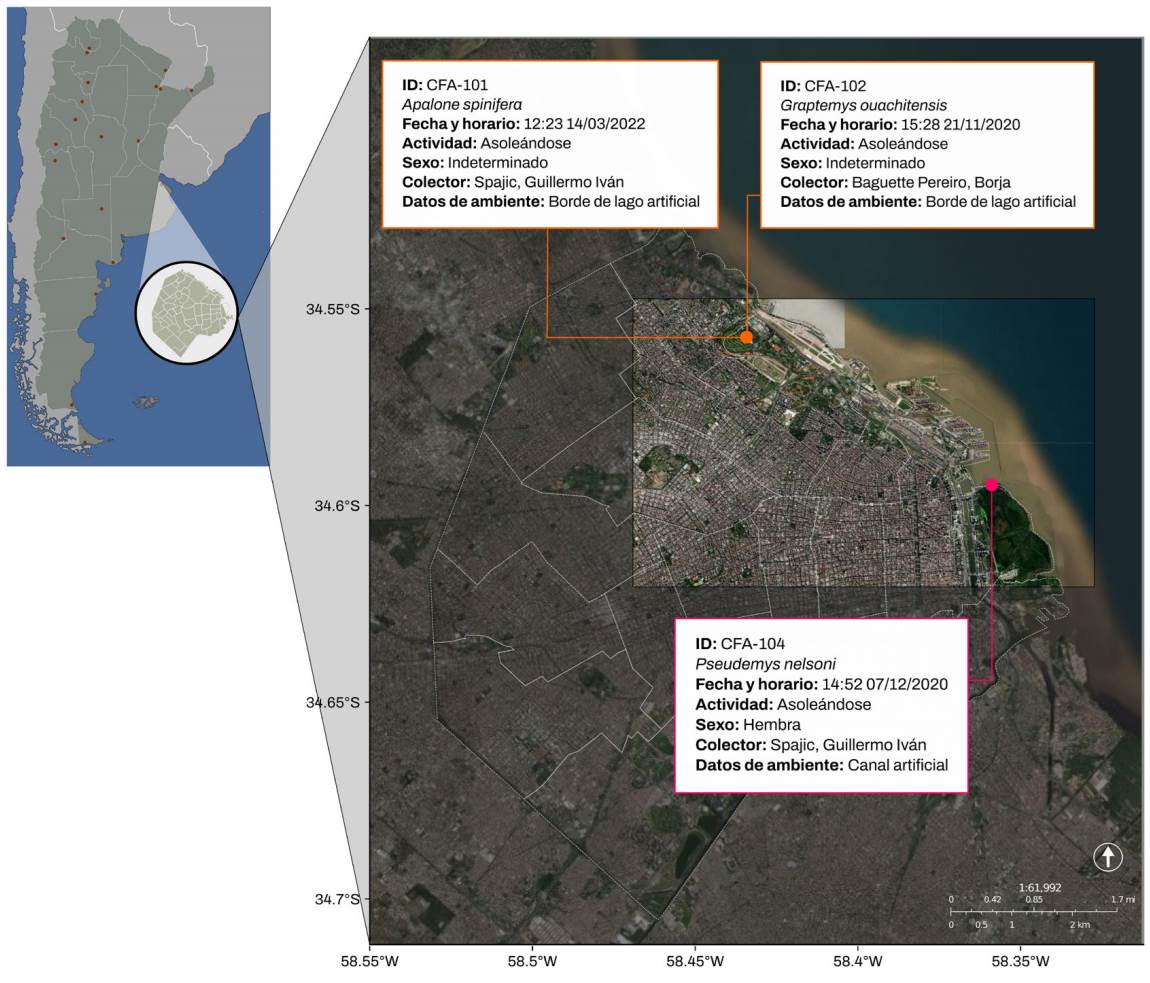Click the 2 km scale bar label
This screenshot has height=983, width=1150.
1078,925
